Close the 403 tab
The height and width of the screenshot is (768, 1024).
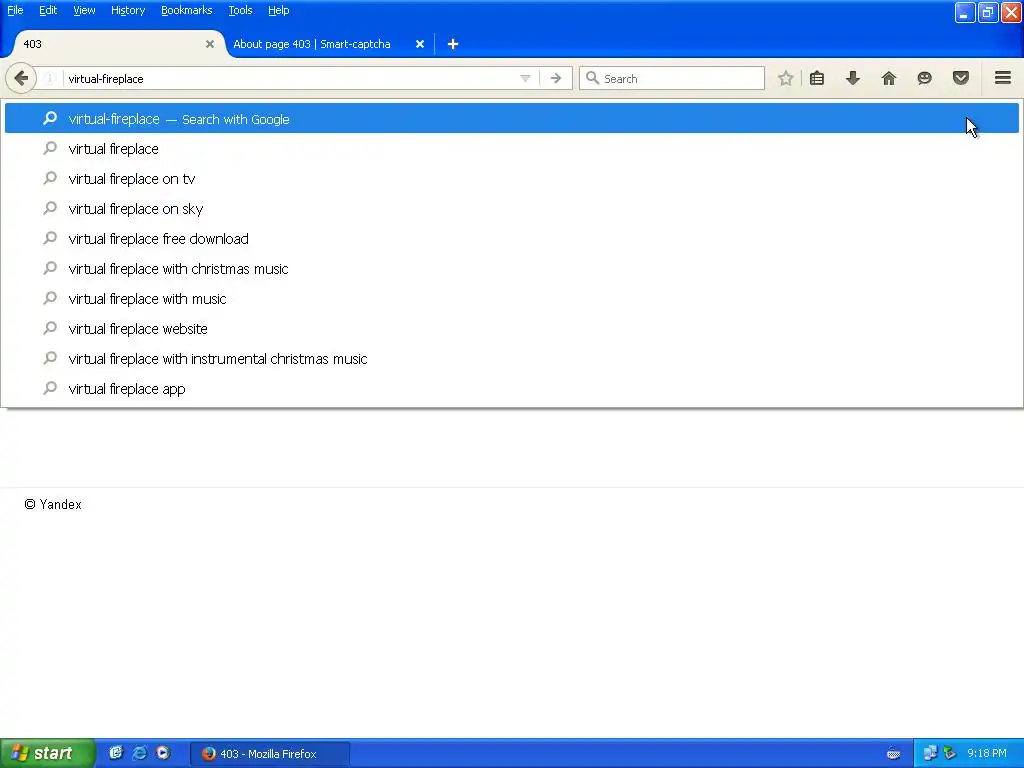click(210, 44)
